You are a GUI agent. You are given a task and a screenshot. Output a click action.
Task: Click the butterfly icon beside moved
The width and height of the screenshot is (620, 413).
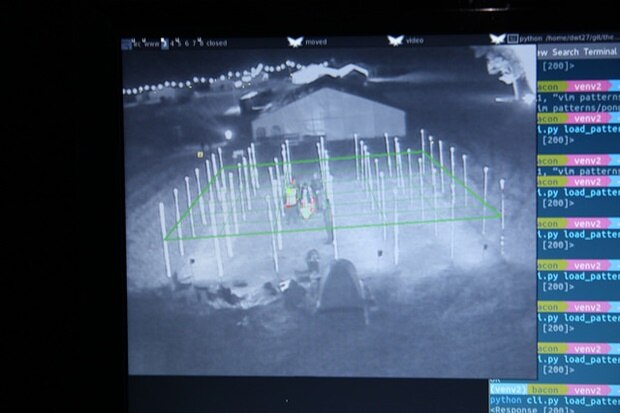pyautogui.click(x=295, y=42)
